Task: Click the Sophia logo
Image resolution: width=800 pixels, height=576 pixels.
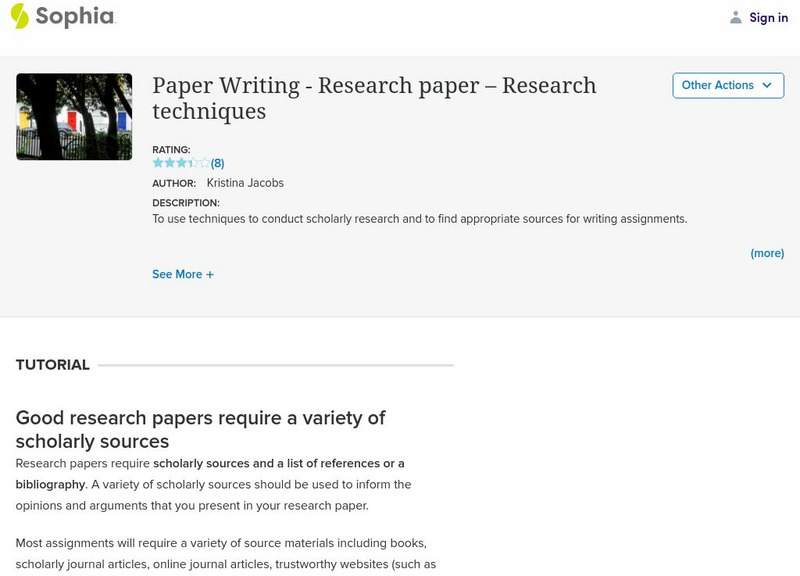Action: click(63, 16)
